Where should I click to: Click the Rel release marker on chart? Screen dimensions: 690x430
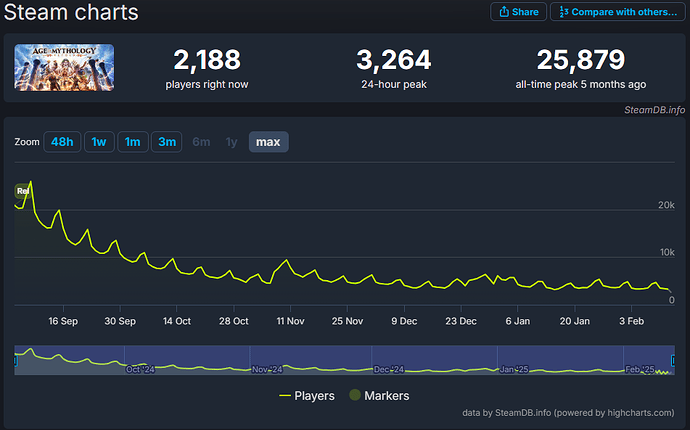[22, 191]
